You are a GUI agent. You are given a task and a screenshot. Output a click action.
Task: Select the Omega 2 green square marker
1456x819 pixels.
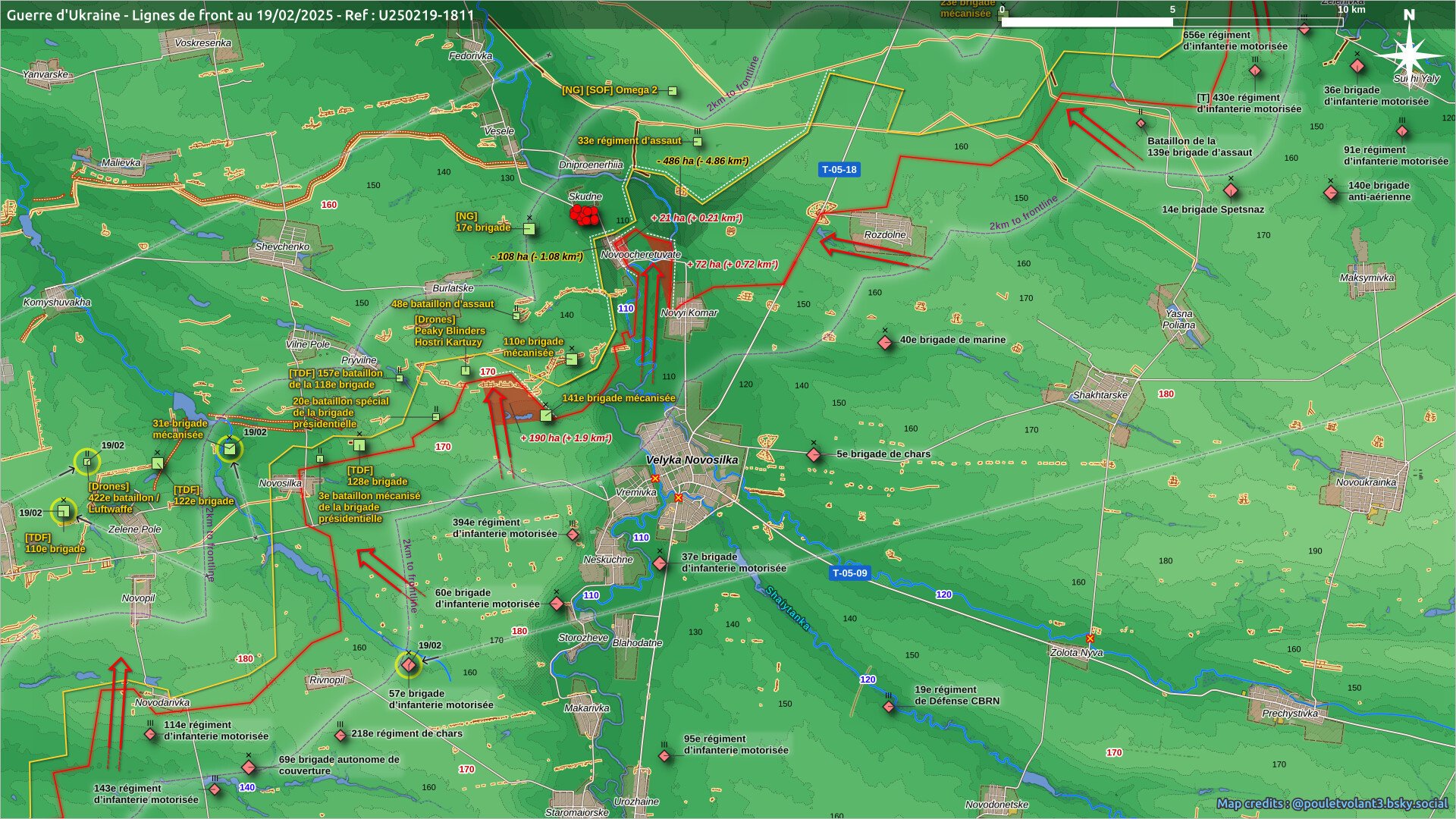pyautogui.click(x=672, y=91)
